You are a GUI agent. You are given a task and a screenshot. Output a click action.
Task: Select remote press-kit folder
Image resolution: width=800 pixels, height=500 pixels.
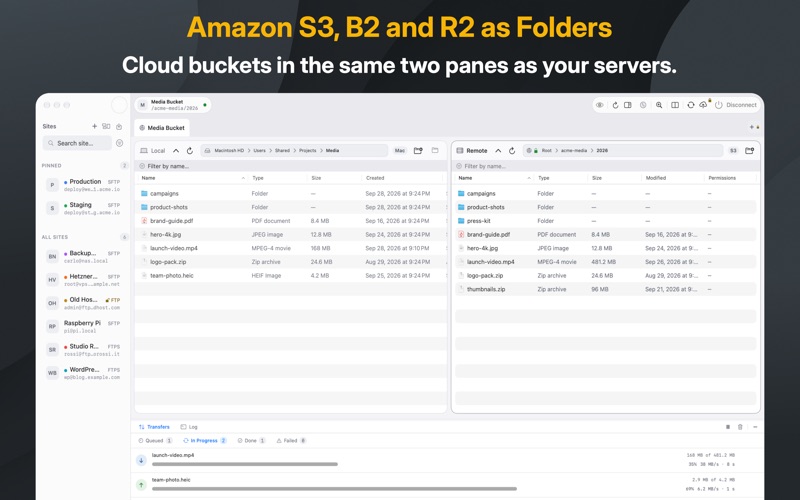pyautogui.click(x=606, y=221)
